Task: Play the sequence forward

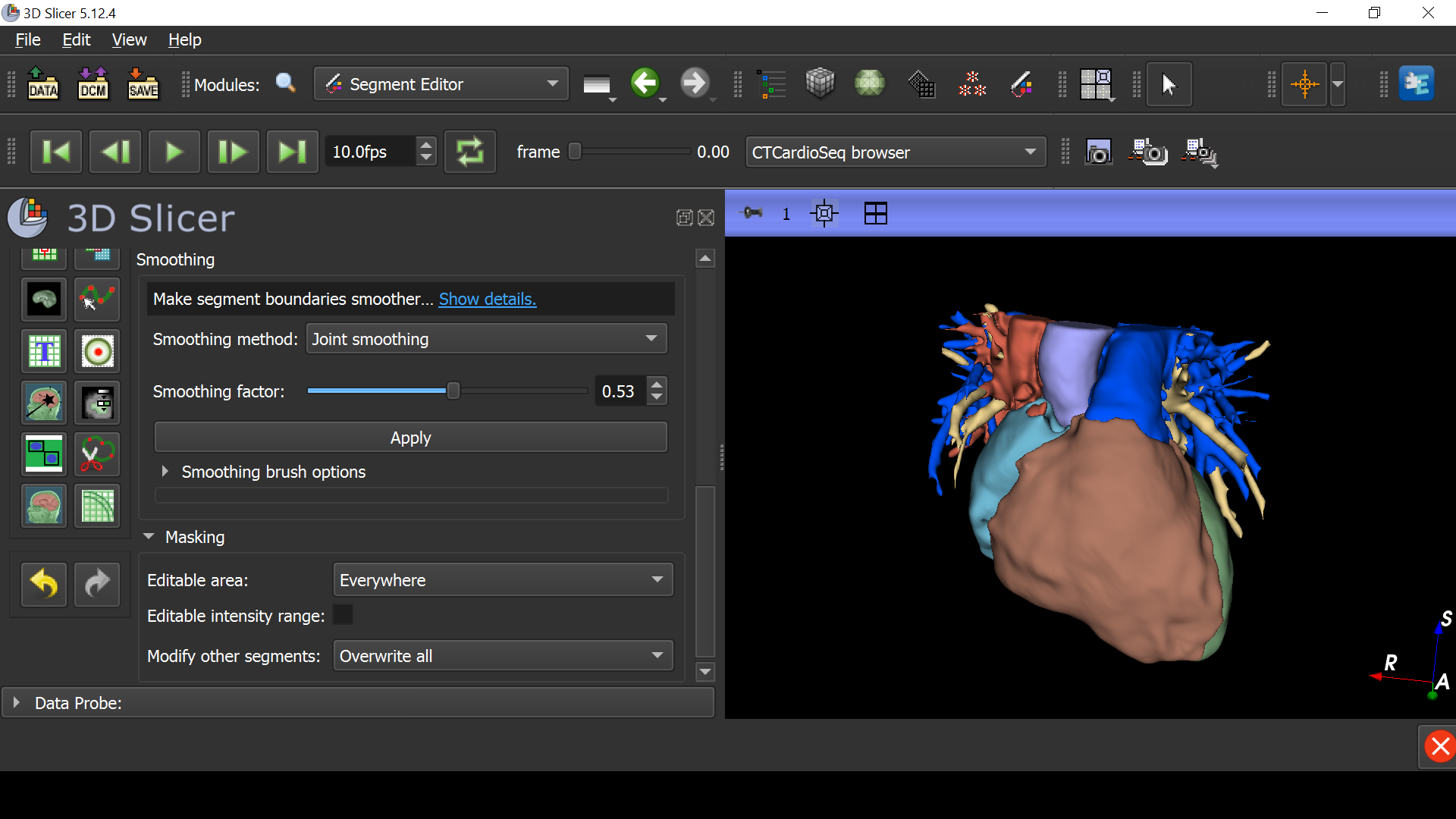Action: click(174, 152)
